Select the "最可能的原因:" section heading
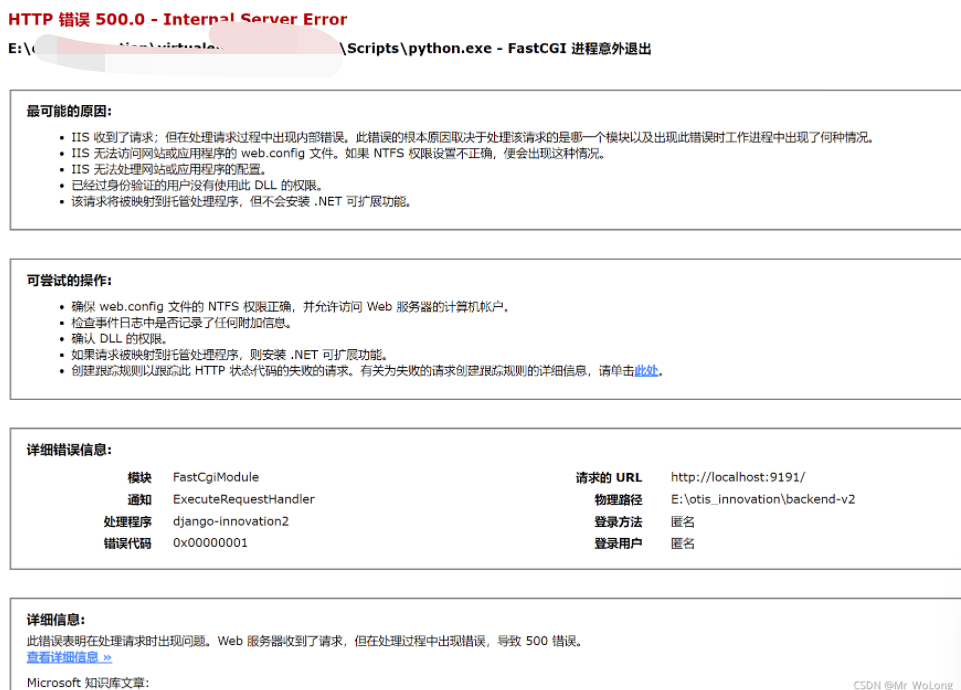 68,111
